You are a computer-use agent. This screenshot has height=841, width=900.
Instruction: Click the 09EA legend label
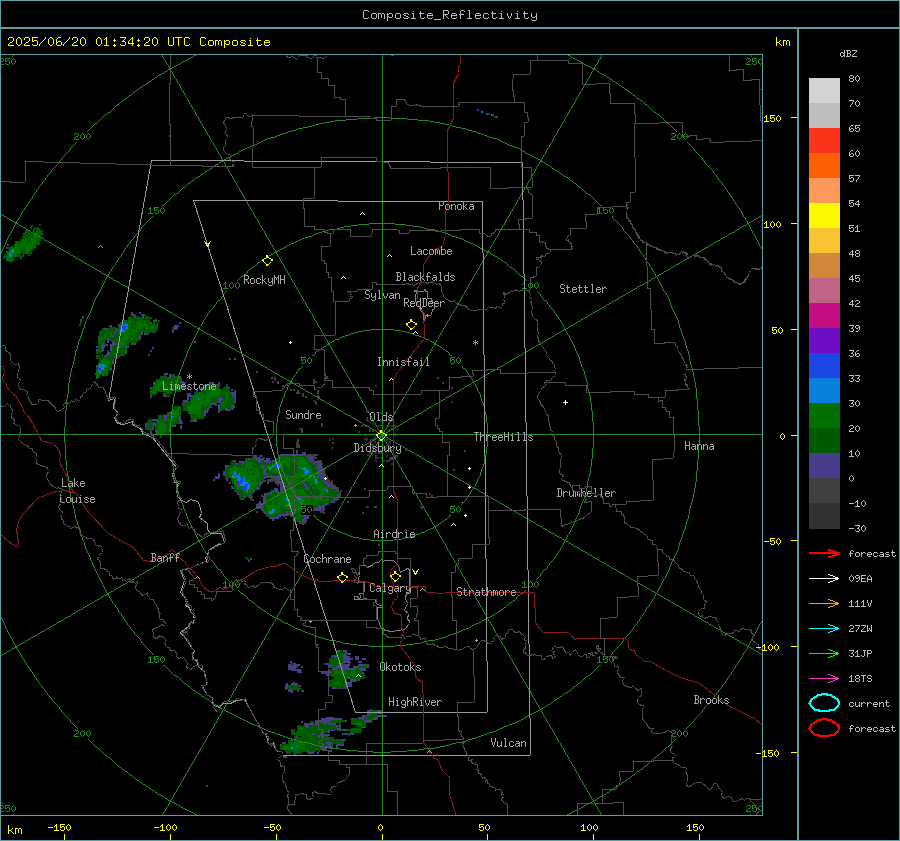pos(860,579)
